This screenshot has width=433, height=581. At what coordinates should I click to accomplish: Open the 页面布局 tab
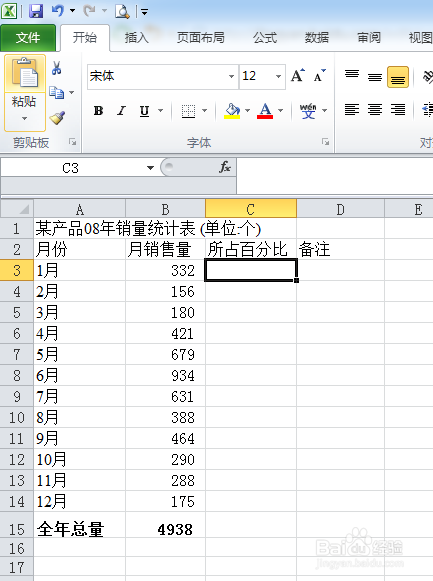coord(200,38)
